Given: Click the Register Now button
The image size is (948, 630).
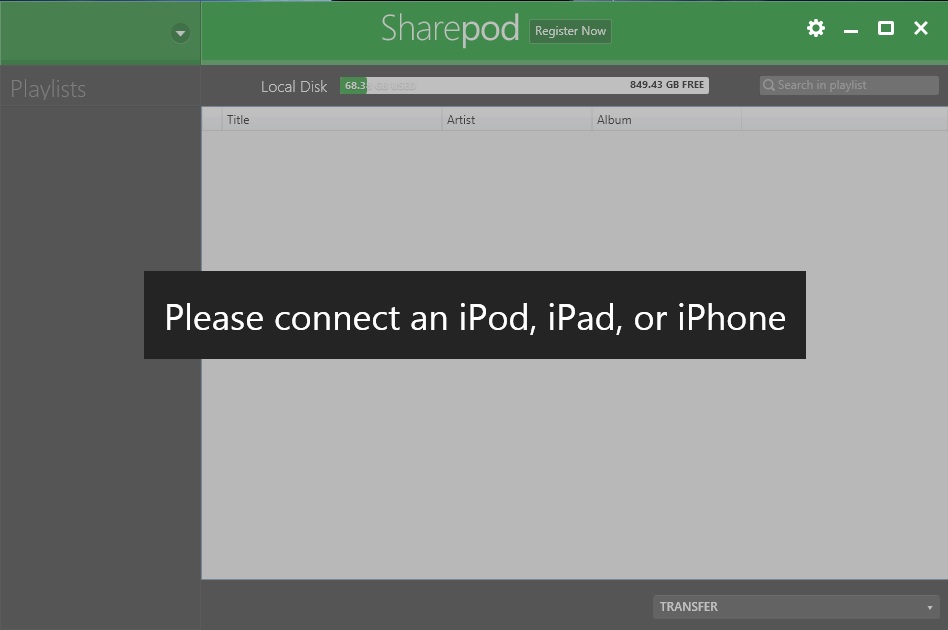Looking at the screenshot, I should [x=570, y=31].
